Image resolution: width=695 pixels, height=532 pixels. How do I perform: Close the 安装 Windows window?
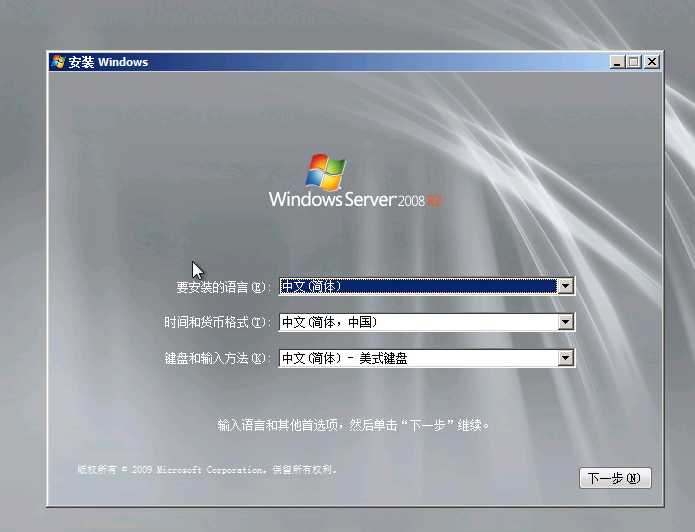pyautogui.click(x=652, y=62)
